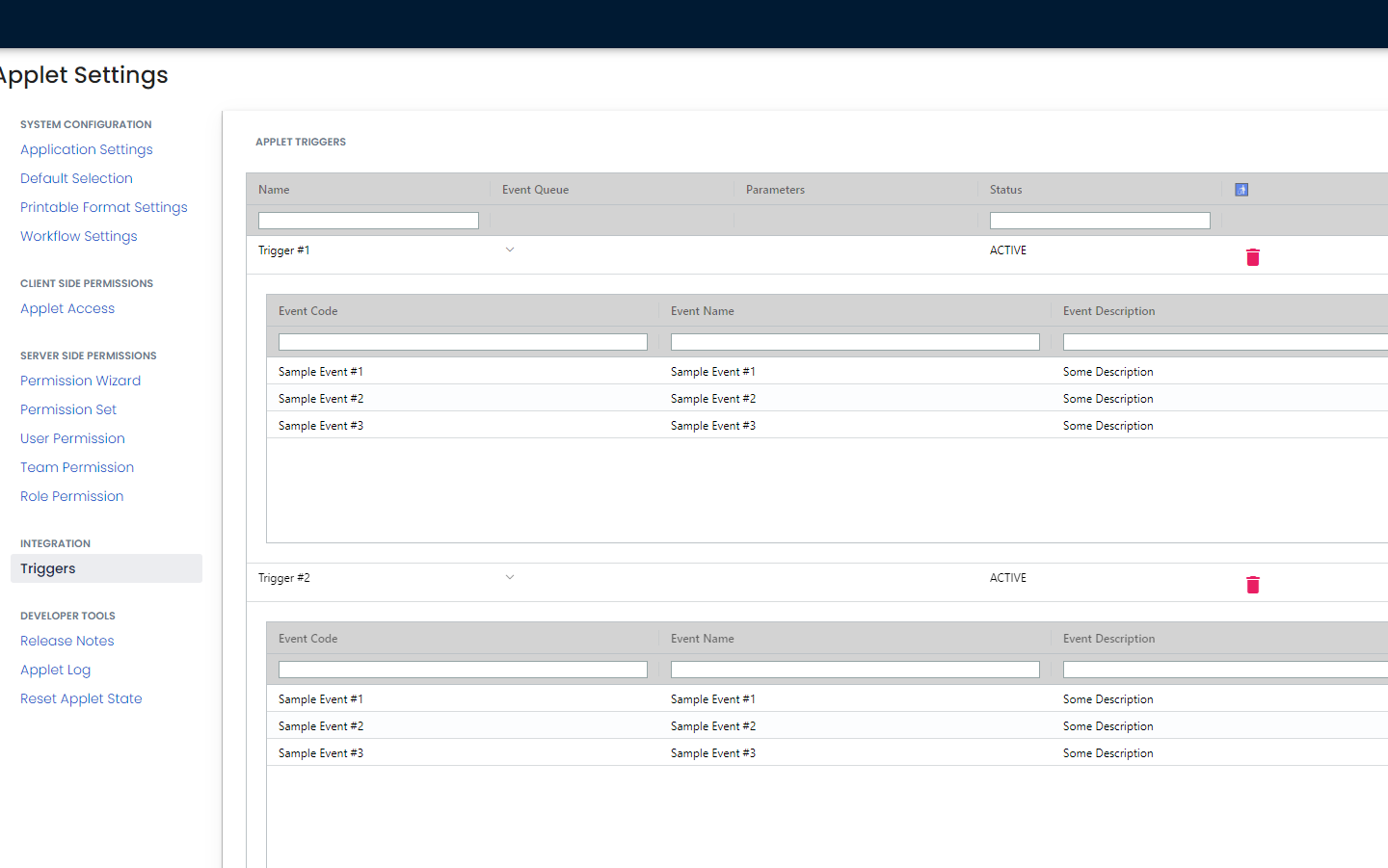Select Sample Event #3 event name under Trigger #1
The height and width of the screenshot is (868, 1388).
713,426
